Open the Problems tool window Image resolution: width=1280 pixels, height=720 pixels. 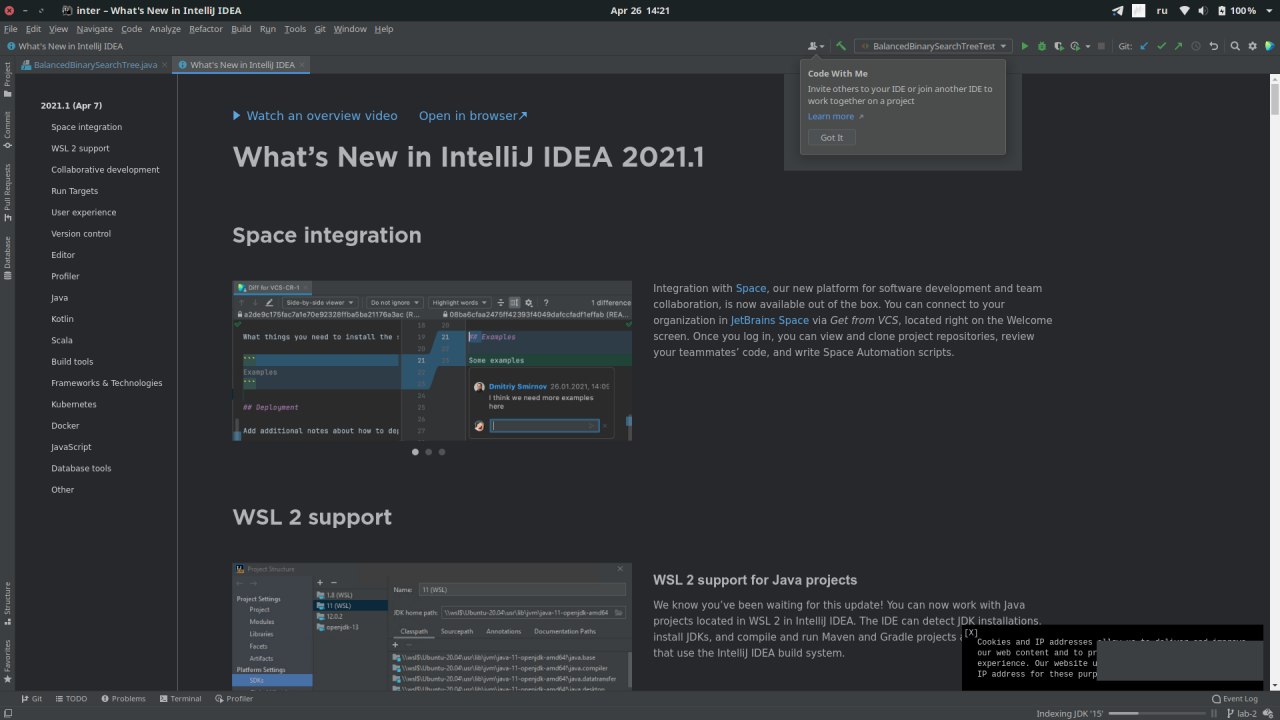(122, 699)
